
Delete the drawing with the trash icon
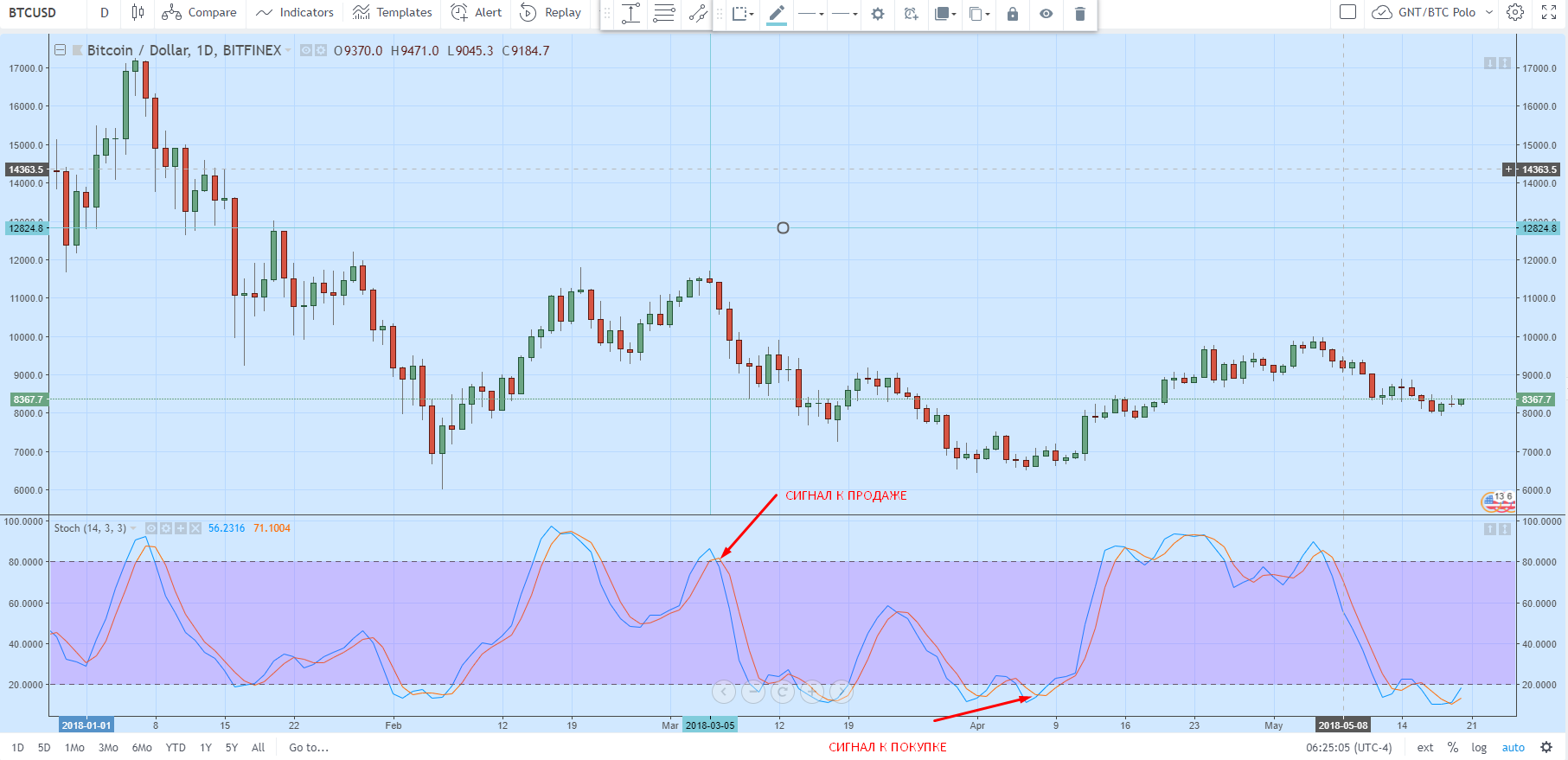click(x=1079, y=14)
